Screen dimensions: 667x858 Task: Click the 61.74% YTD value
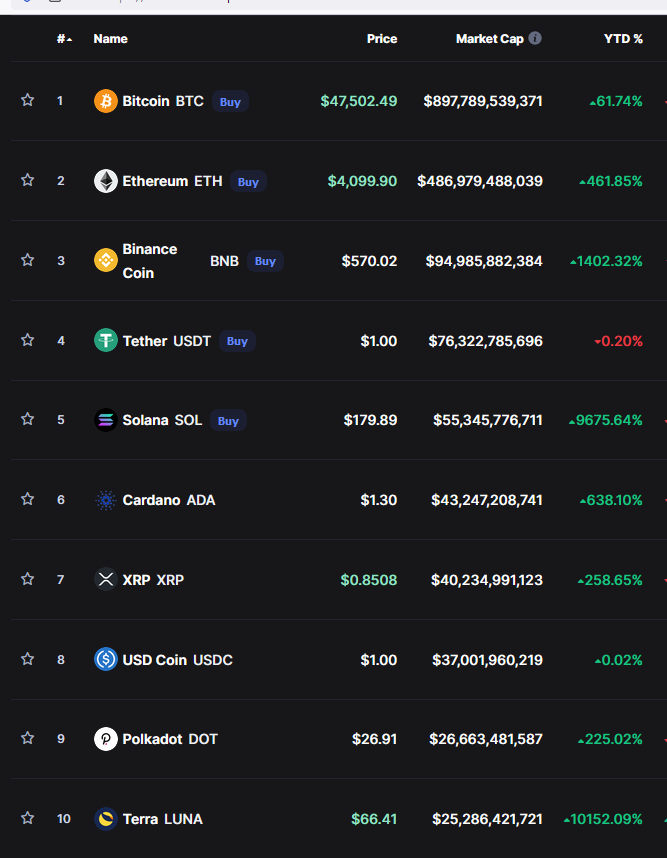click(616, 101)
